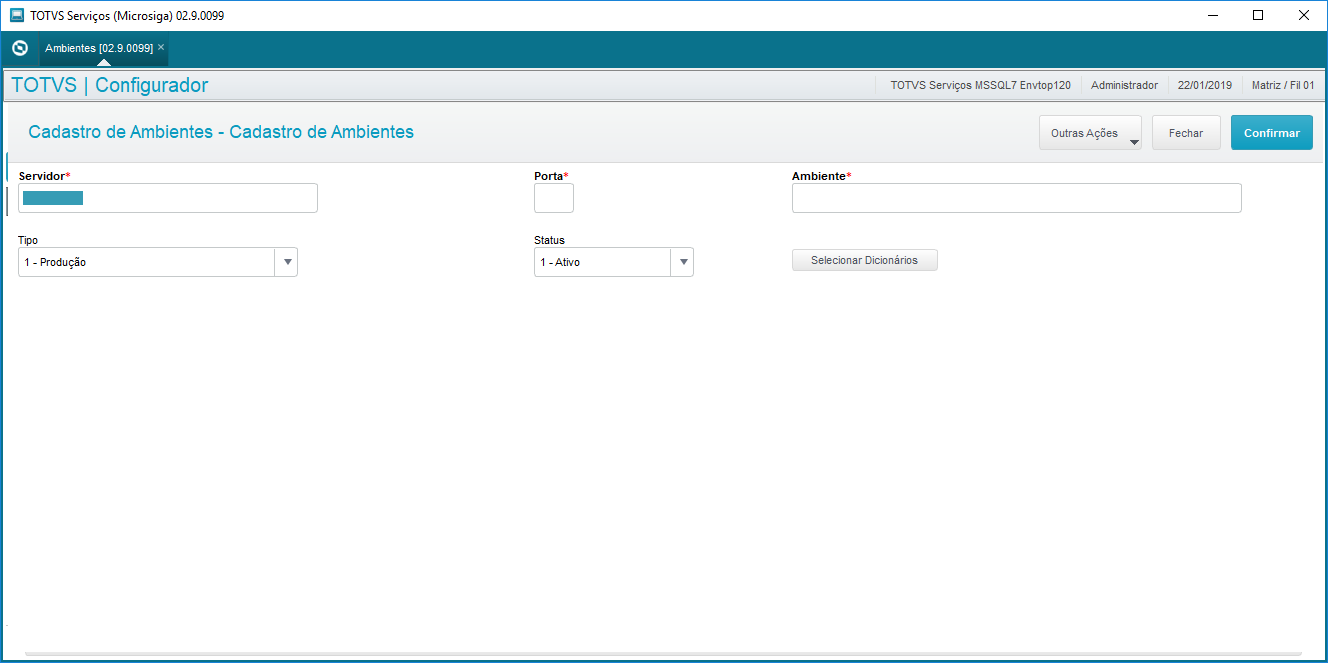Open the Outras Ações dropdown button
This screenshot has height=663, width=1328.
[x=1090, y=133]
